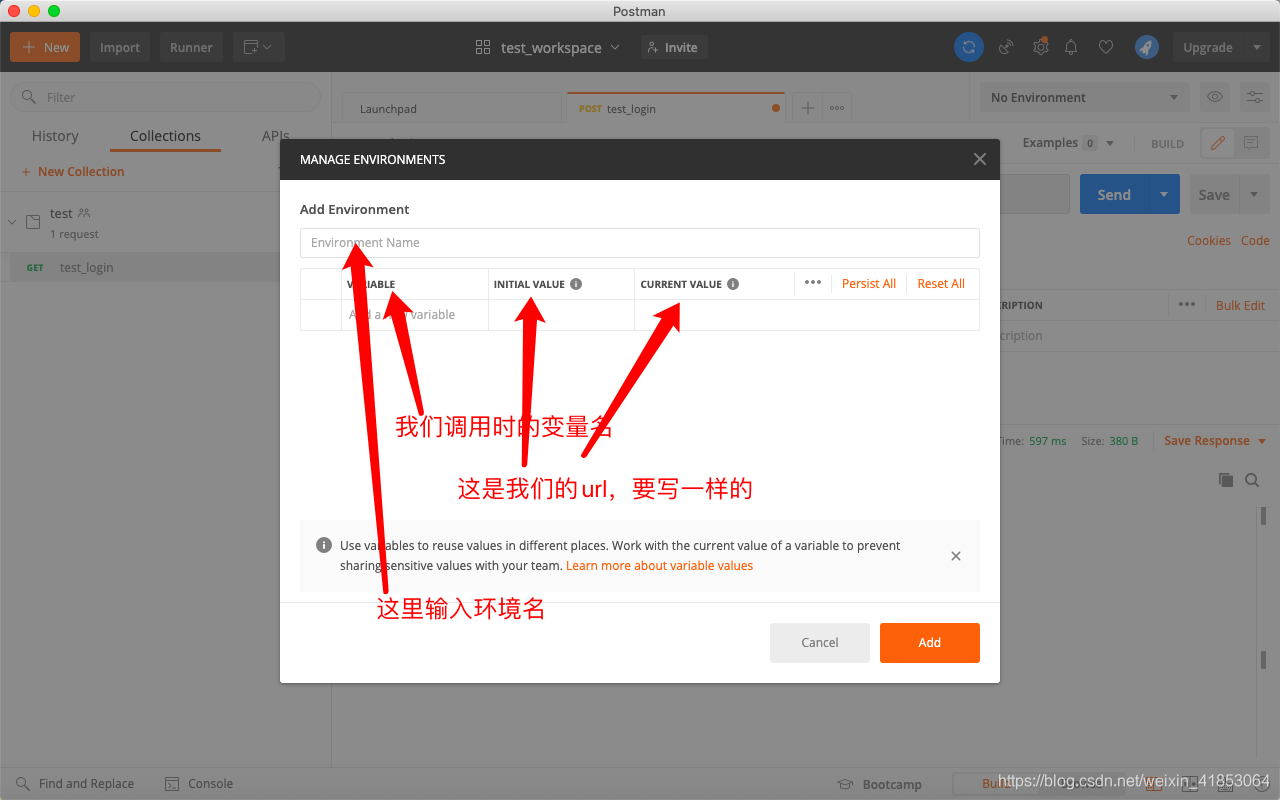The image size is (1280, 800).
Task: Open the variables table ellipsis menu
Action: [x=813, y=283]
